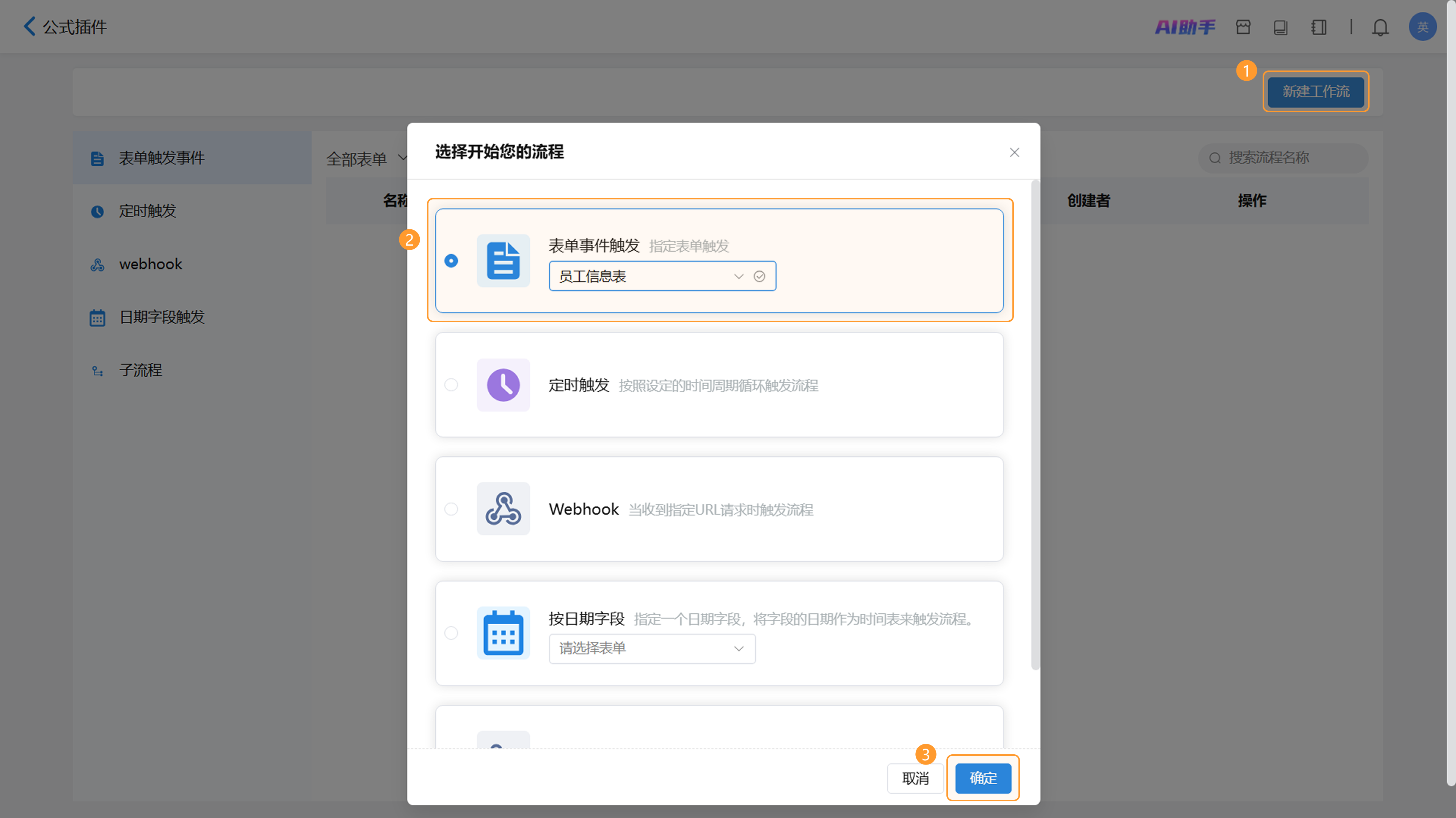Click the blue form document icon in dialog
Image resolution: width=1456 pixels, height=818 pixels.
coord(503,260)
